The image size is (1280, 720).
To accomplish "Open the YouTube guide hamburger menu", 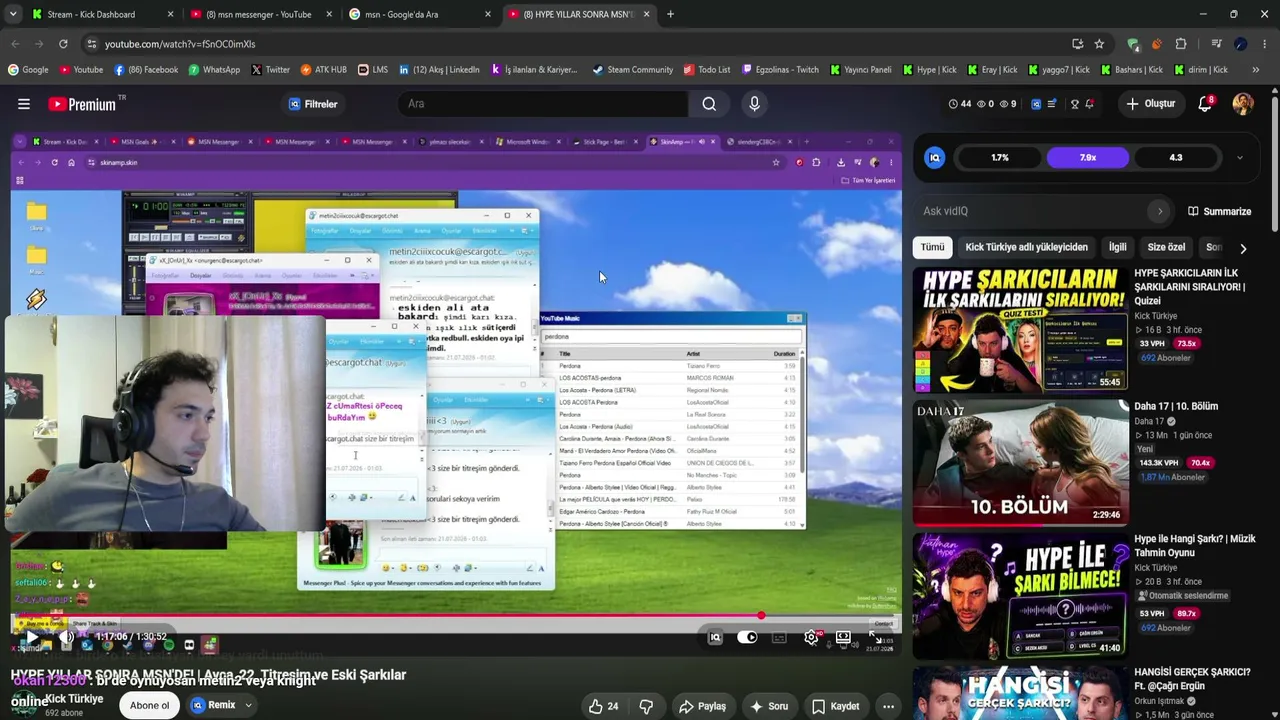I will [24, 104].
